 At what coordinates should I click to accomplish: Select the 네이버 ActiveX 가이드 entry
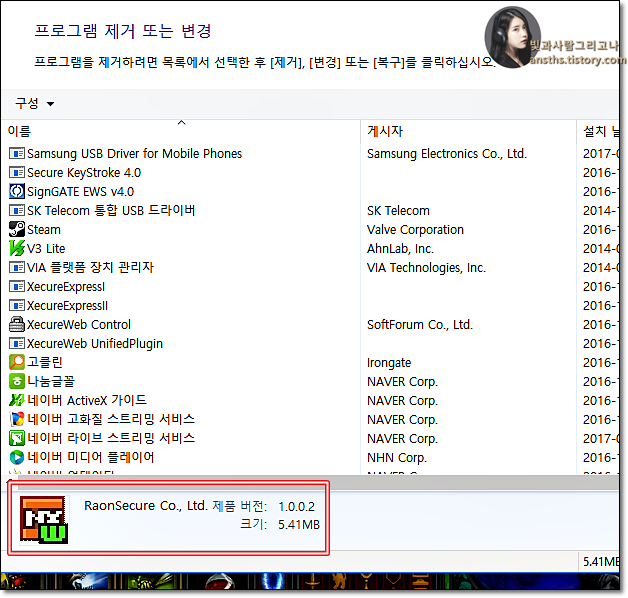pyautogui.click(x=87, y=400)
